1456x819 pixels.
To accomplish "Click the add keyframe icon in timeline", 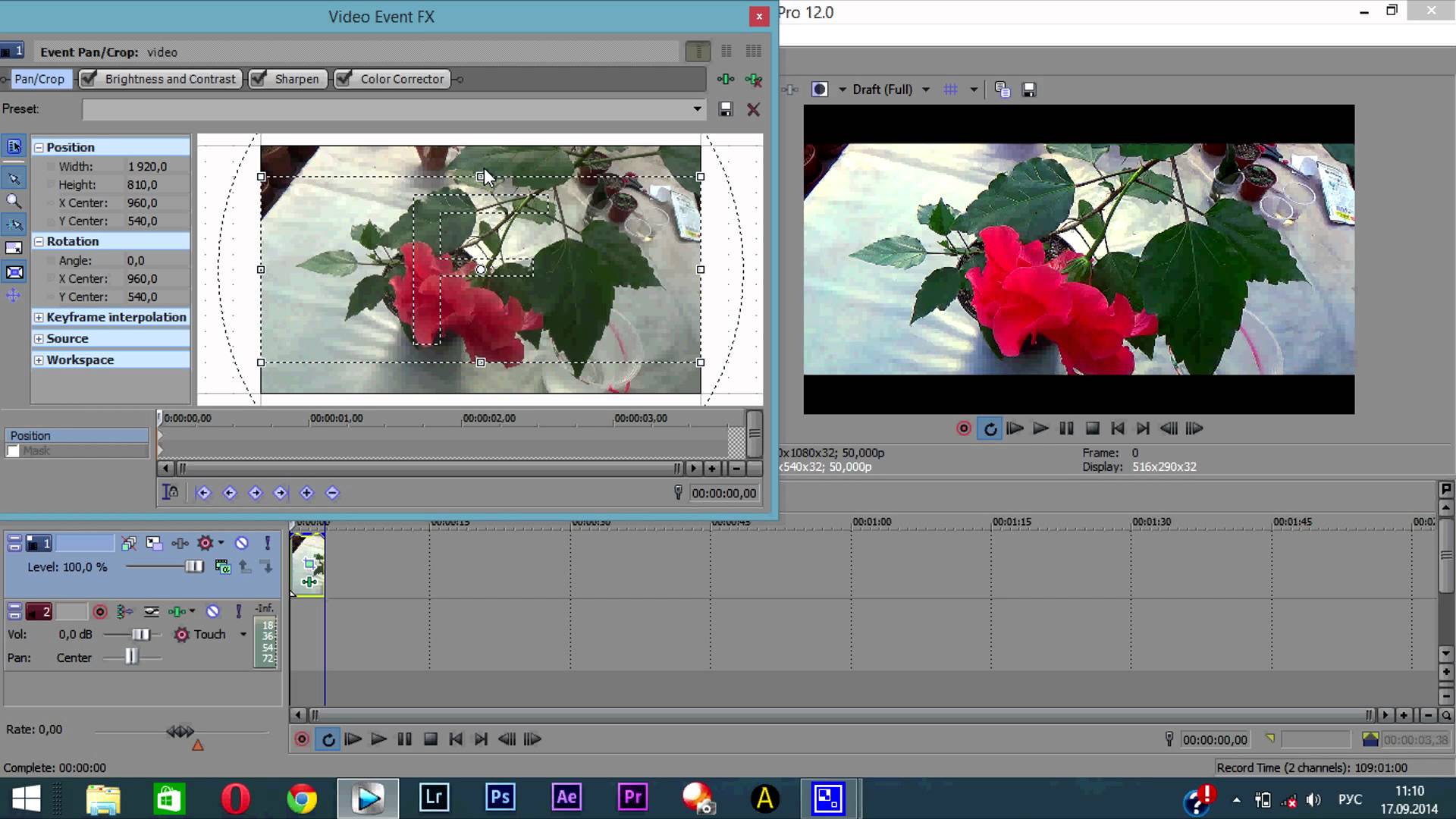I will 306,493.
